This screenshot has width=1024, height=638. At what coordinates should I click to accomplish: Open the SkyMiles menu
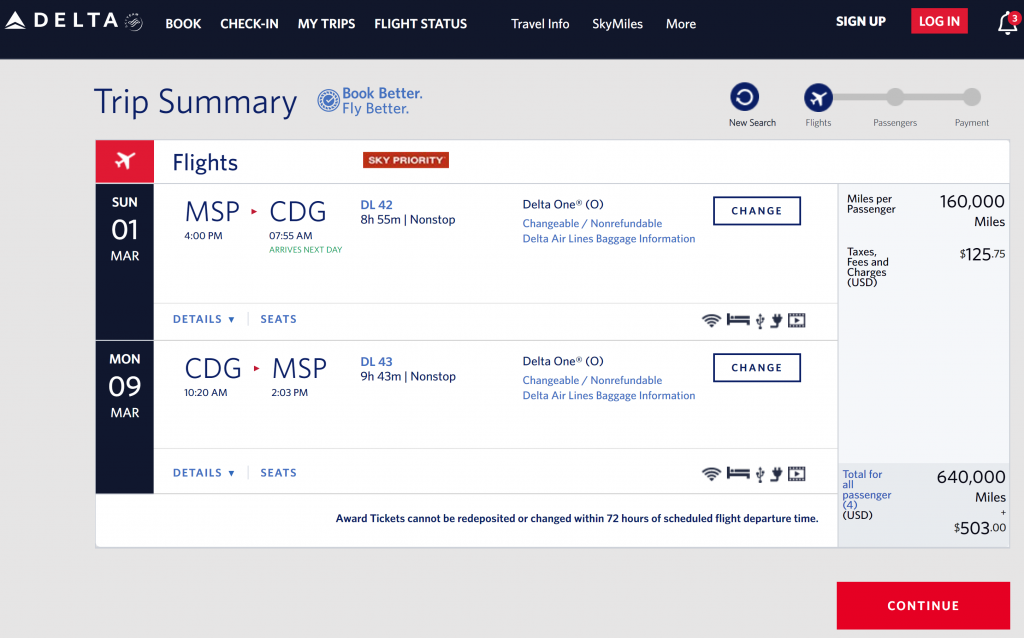click(617, 24)
